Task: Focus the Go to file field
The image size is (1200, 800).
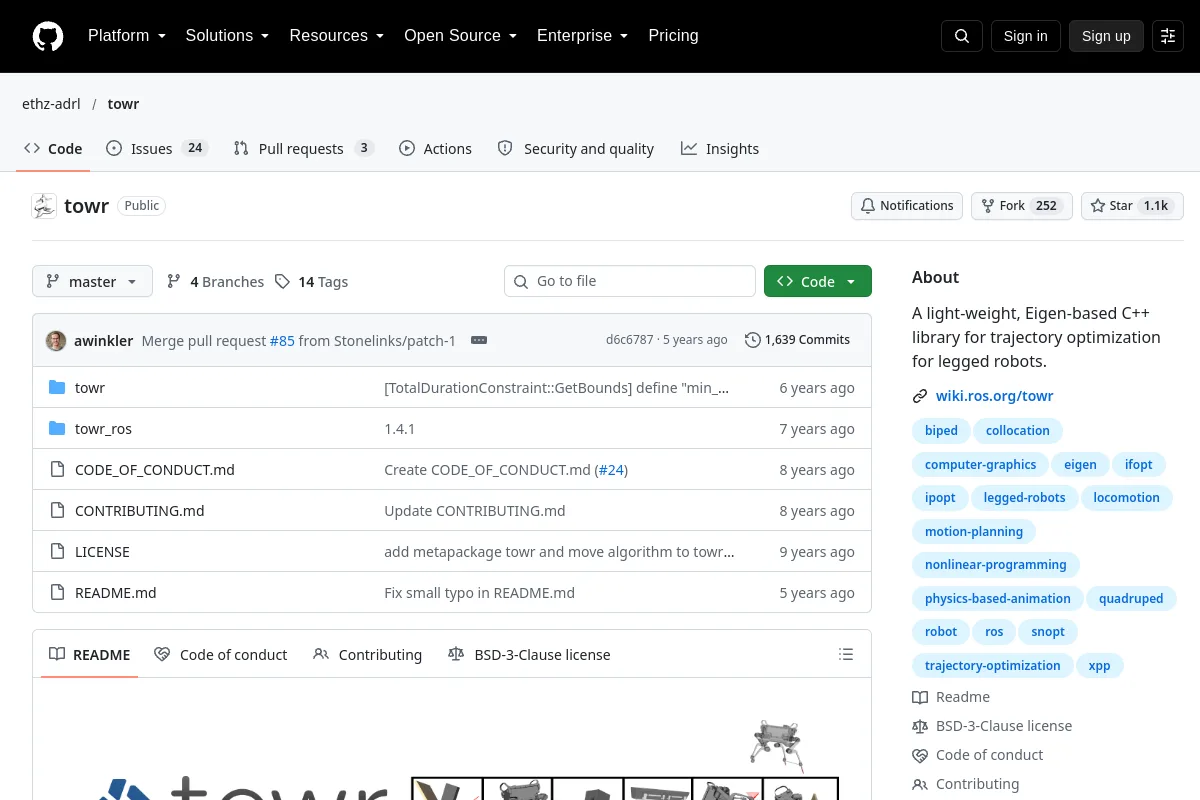Action: pyautogui.click(x=630, y=282)
